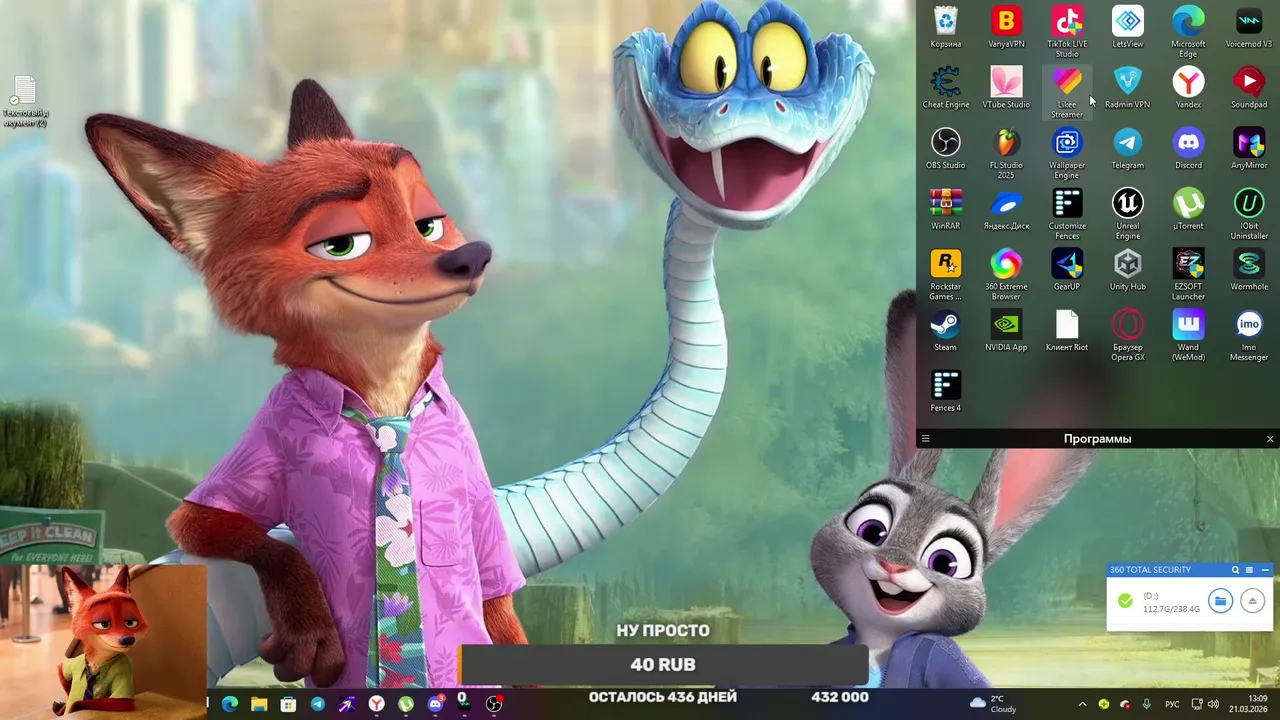Screen dimensions: 1280x720
Task: Launch NVIDIA App shortcut
Action: (1006, 331)
